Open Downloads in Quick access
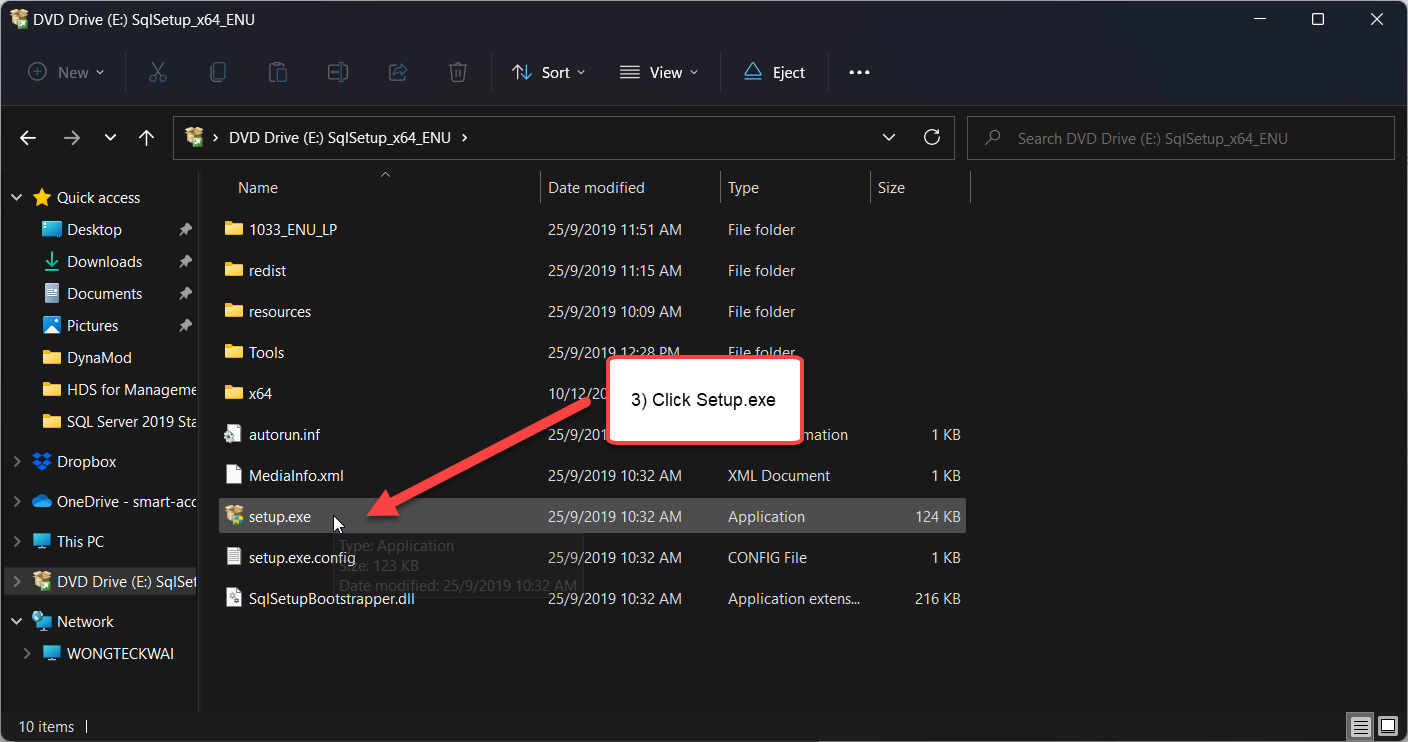The width and height of the screenshot is (1408, 742). 104,261
